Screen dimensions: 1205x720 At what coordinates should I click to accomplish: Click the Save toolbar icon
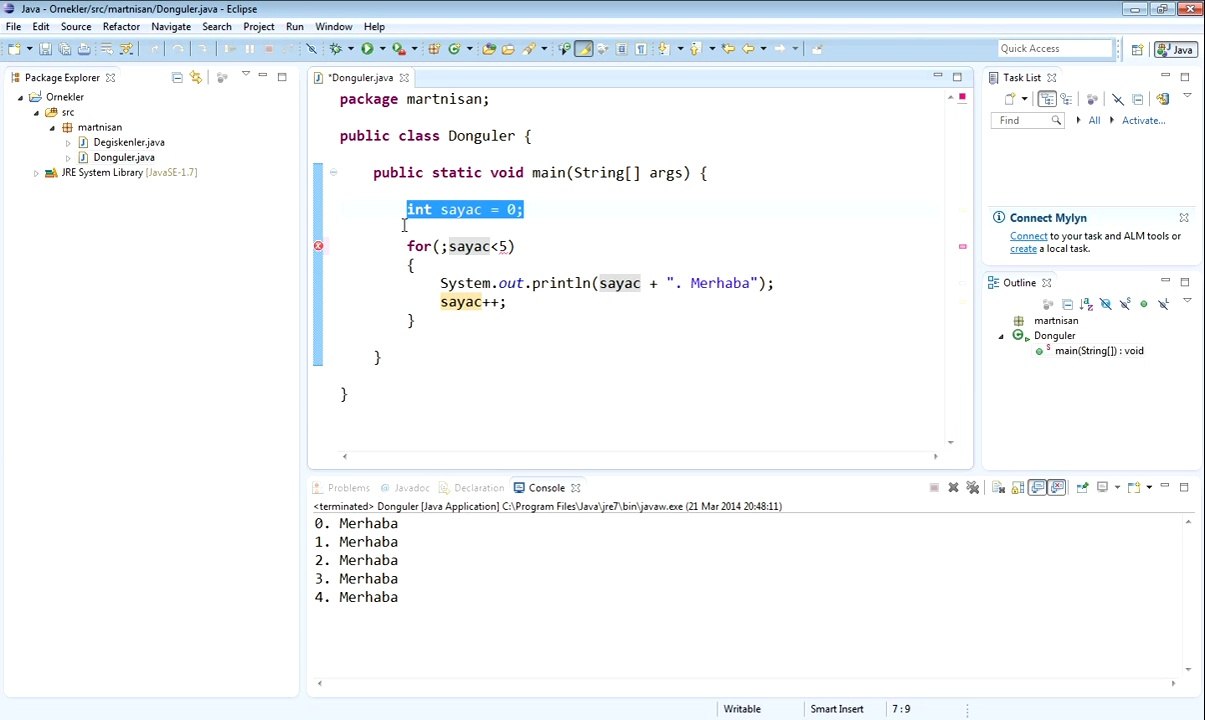[x=45, y=48]
